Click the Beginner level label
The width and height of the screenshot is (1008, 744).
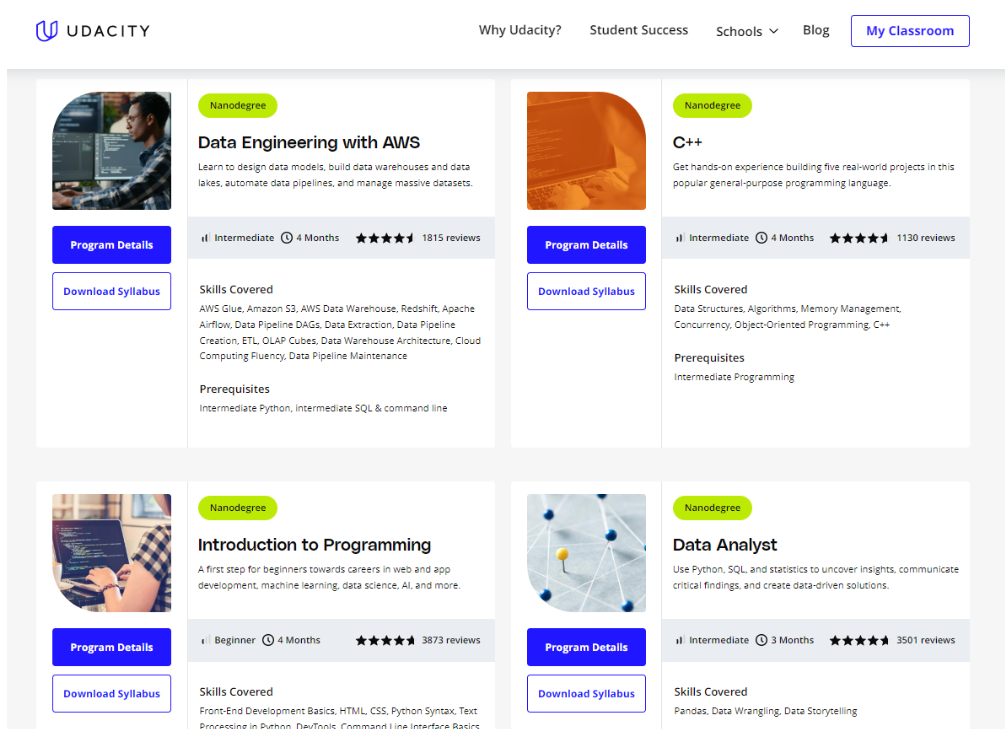point(235,640)
